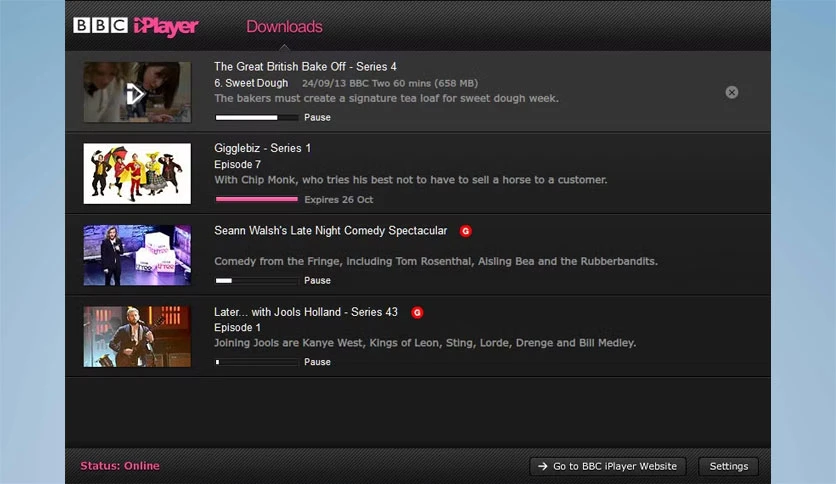Select the 'Joining Jools are Kanye West' description
The height and width of the screenshot is (484, 836).
tap(425, 343)
